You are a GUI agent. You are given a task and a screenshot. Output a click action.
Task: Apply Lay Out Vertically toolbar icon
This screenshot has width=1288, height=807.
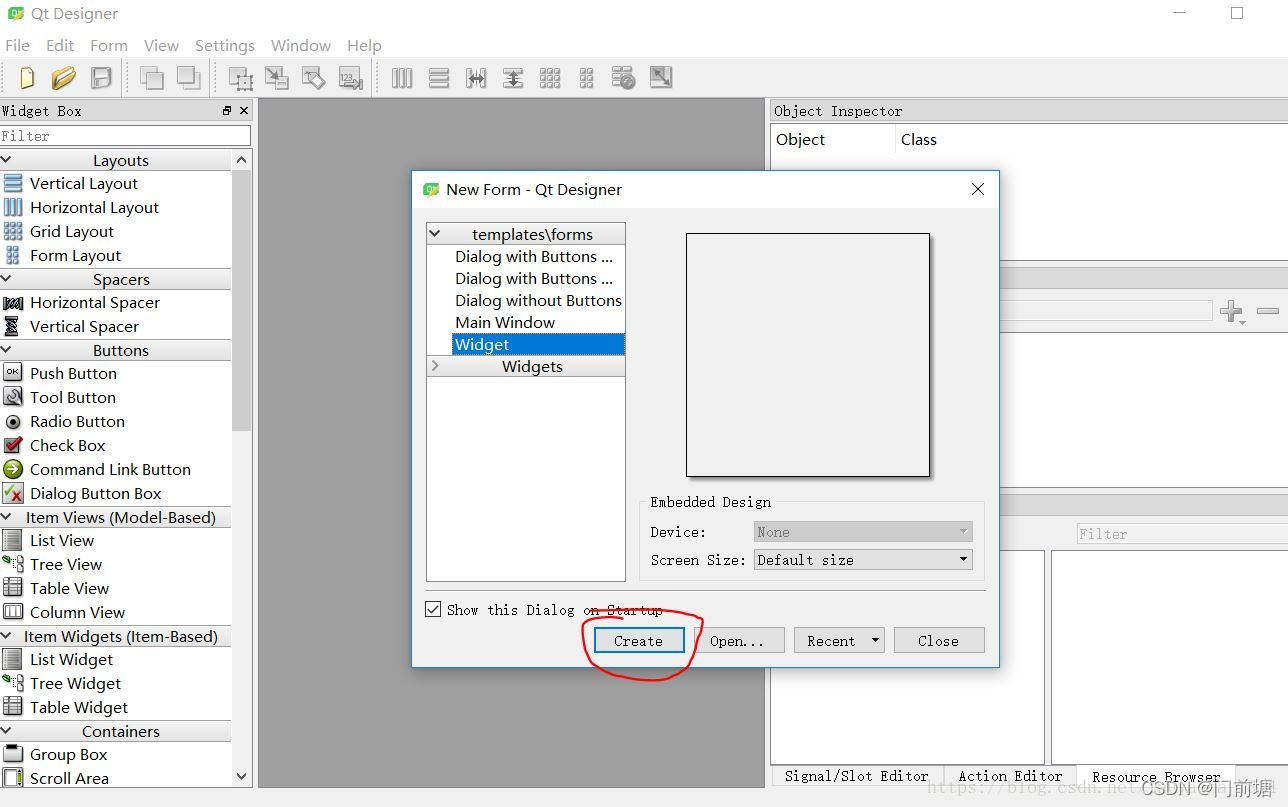click(438, 77)
